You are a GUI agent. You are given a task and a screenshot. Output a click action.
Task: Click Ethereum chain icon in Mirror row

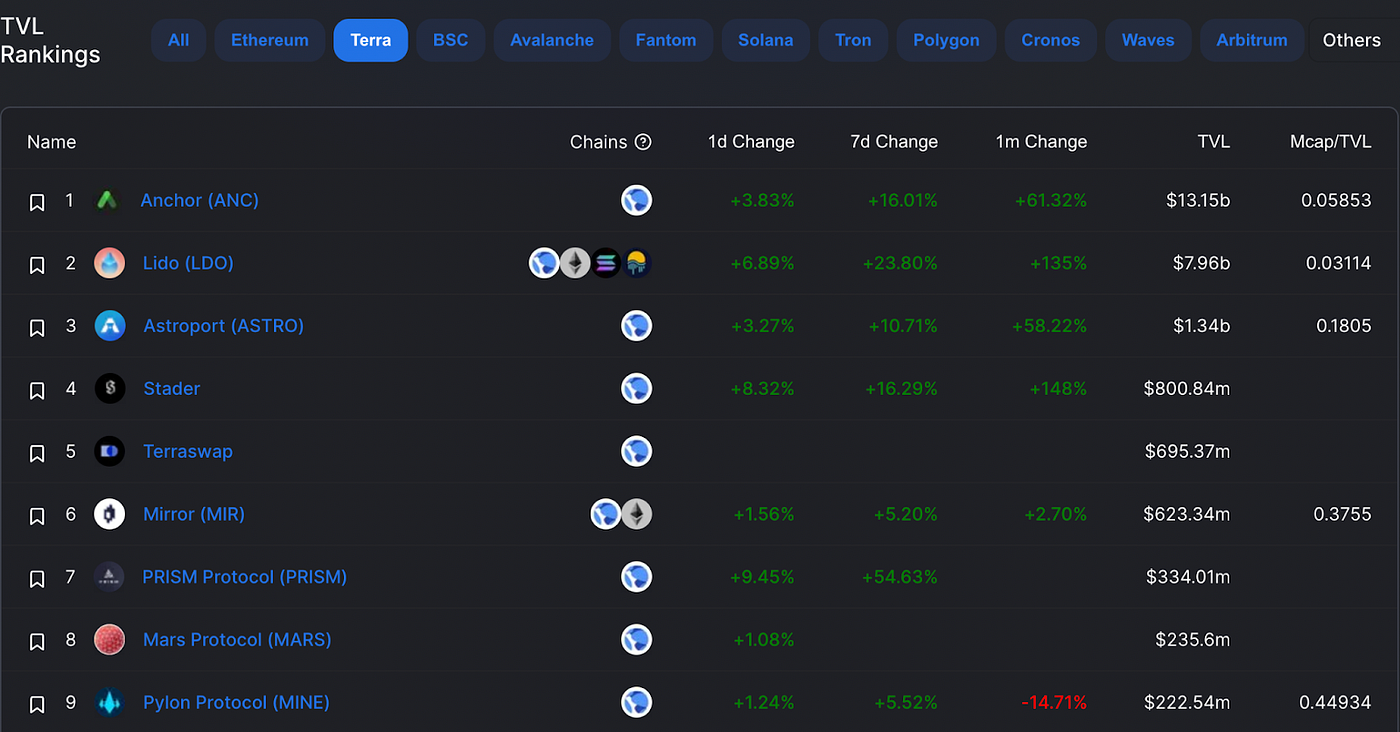tap(636, 514)
